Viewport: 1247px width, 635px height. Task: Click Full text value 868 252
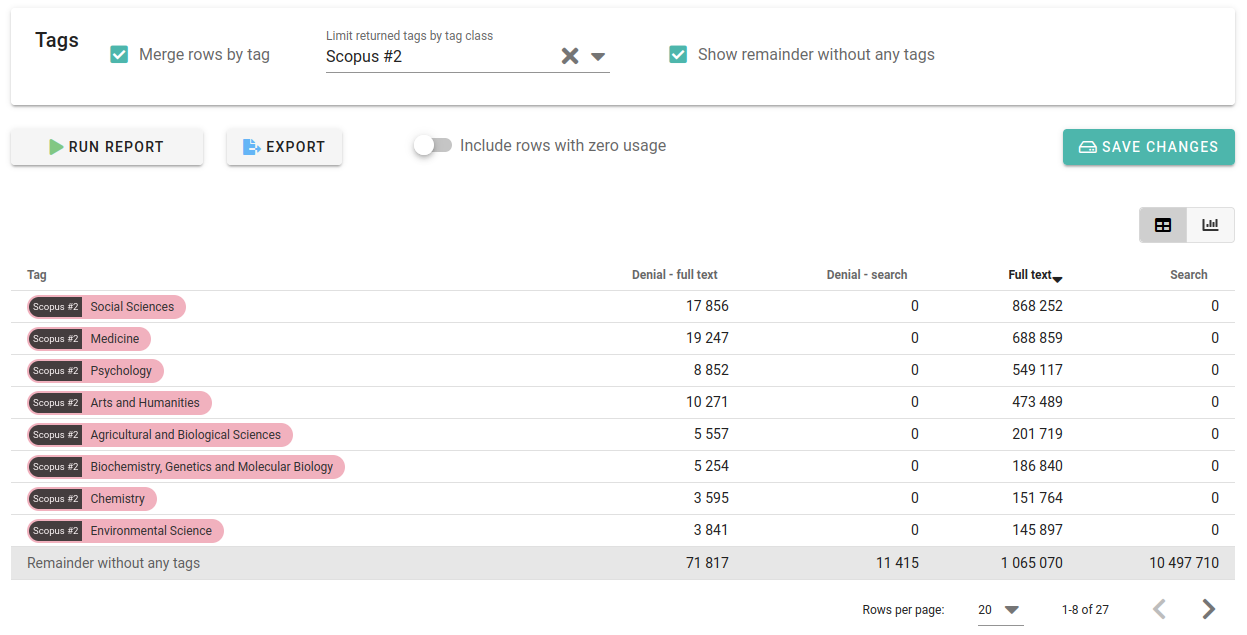(x=1037, y=306)
